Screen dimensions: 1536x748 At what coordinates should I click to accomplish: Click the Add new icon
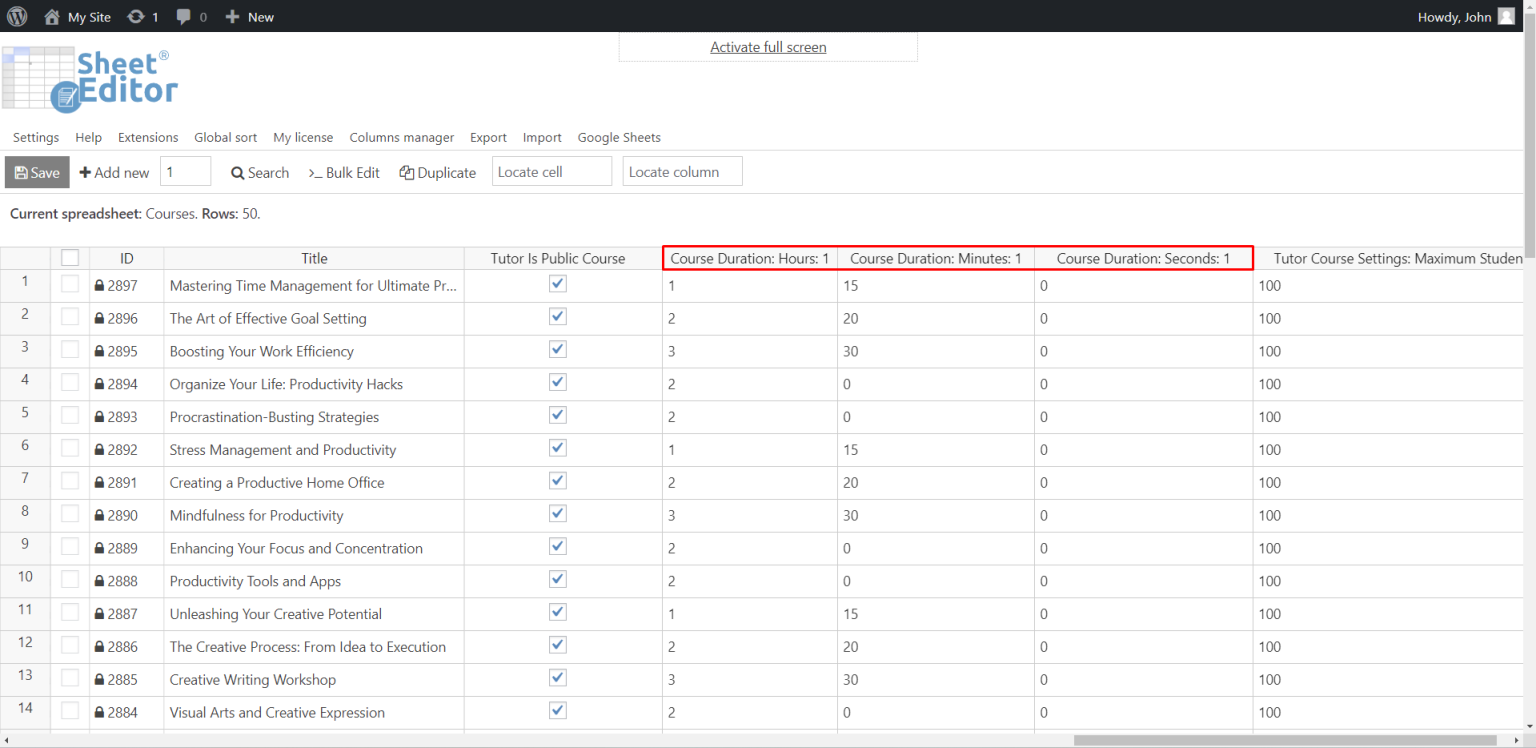(x=87, y=172)
